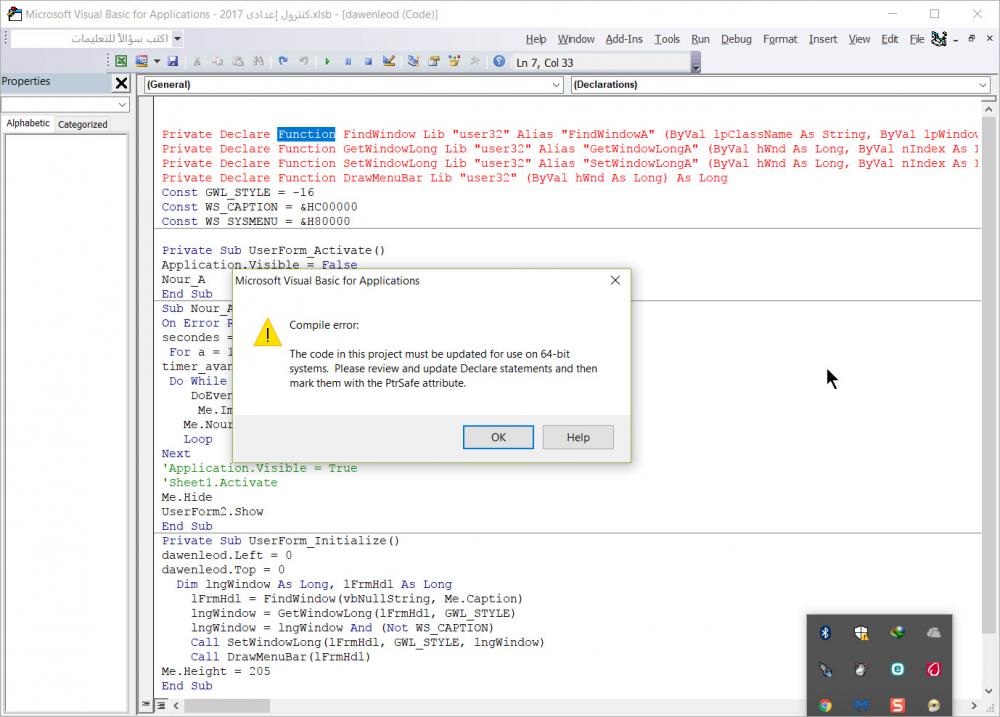
Task: Click Help in the Compile error dialog
Action: (578, 437)
